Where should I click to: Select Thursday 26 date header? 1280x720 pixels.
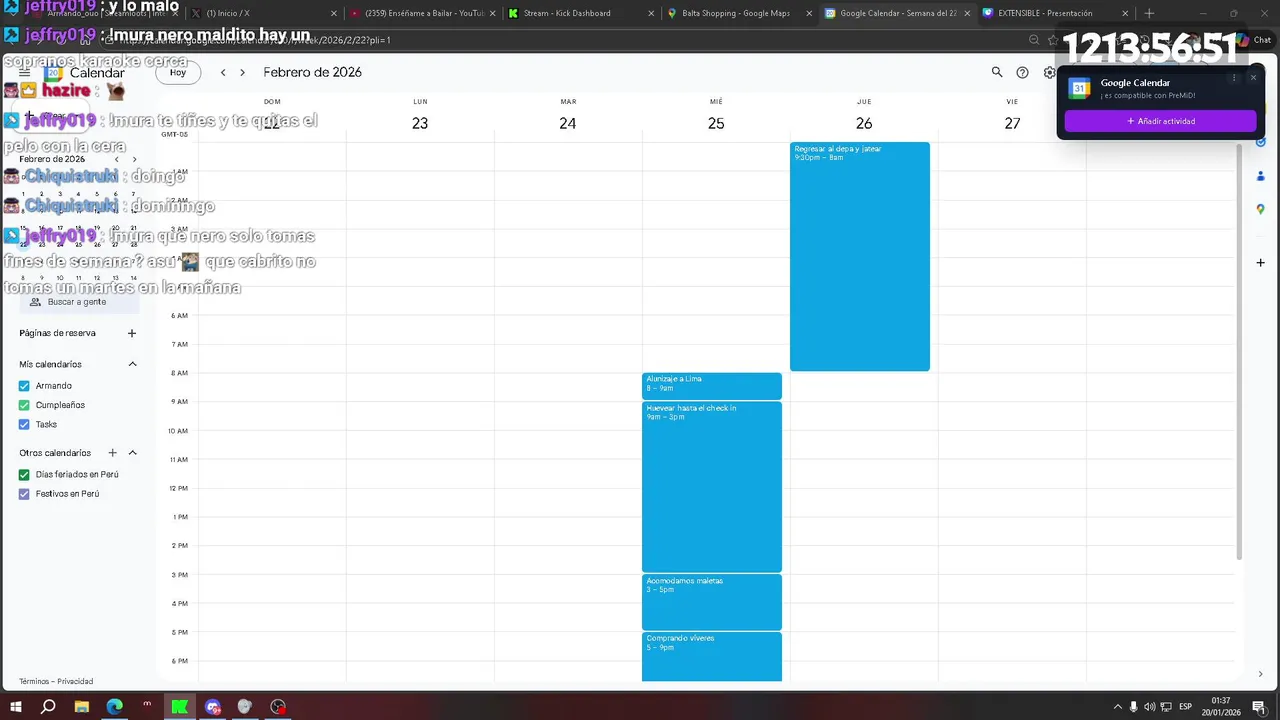864,123
